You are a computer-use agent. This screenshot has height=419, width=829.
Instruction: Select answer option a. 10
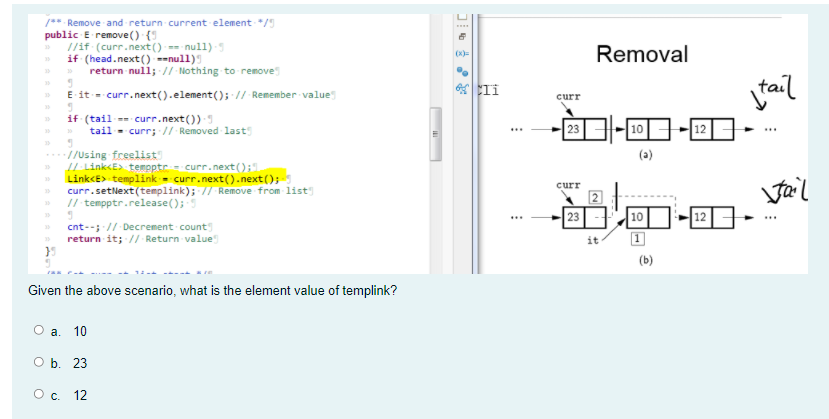click(x=39, y=330)
